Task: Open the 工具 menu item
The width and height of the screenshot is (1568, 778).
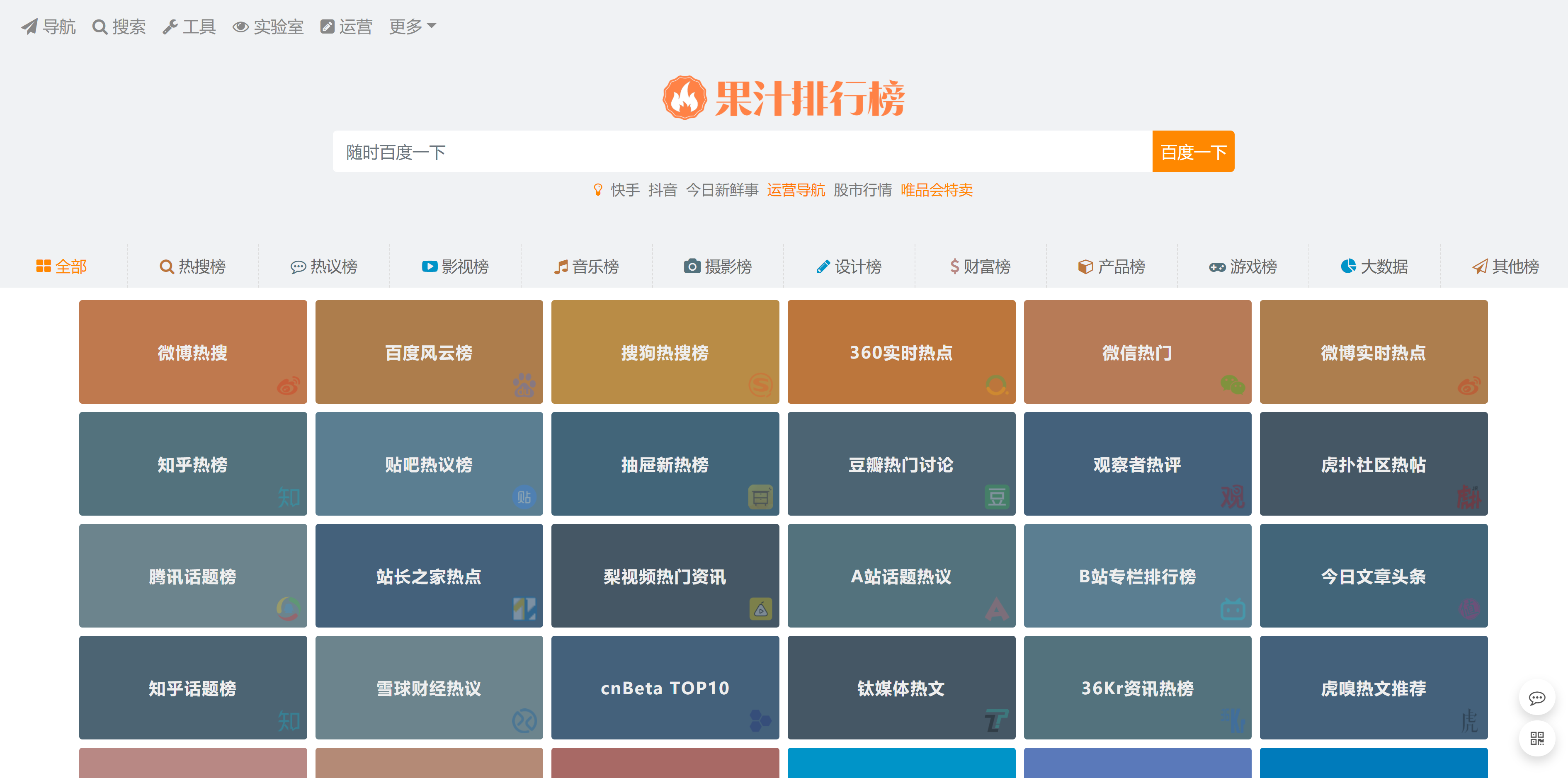Action: pyautogui.click(x=189, y=27)
